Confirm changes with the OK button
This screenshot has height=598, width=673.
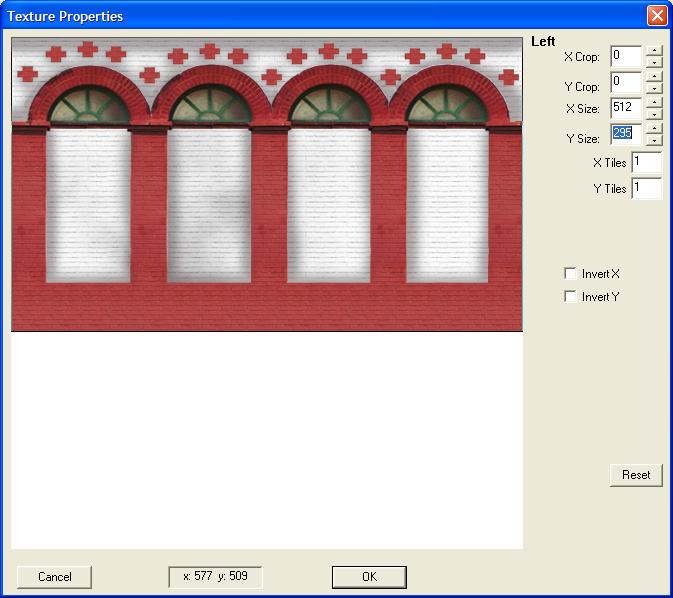369,577
